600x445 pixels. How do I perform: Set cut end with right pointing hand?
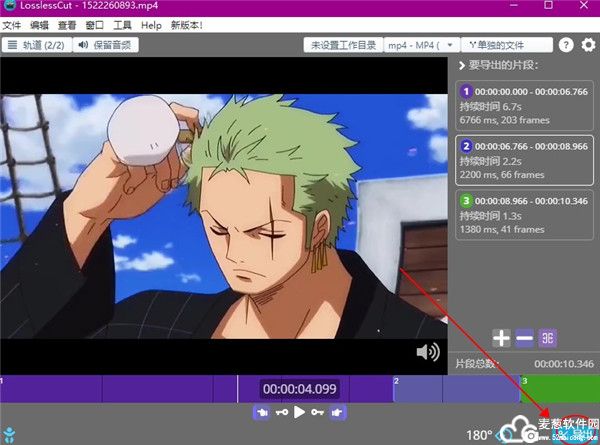(x=337, y=412)
